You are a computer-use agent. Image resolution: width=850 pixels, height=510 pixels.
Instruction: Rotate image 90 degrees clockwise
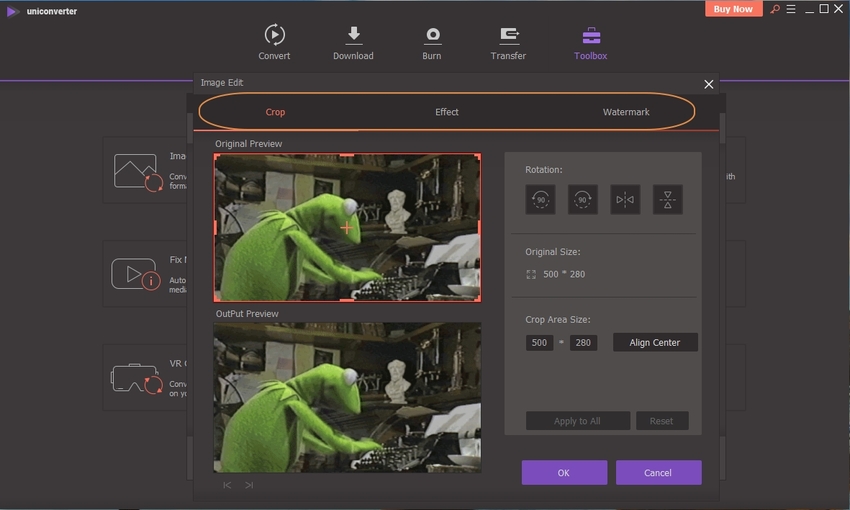pos(583,200)
